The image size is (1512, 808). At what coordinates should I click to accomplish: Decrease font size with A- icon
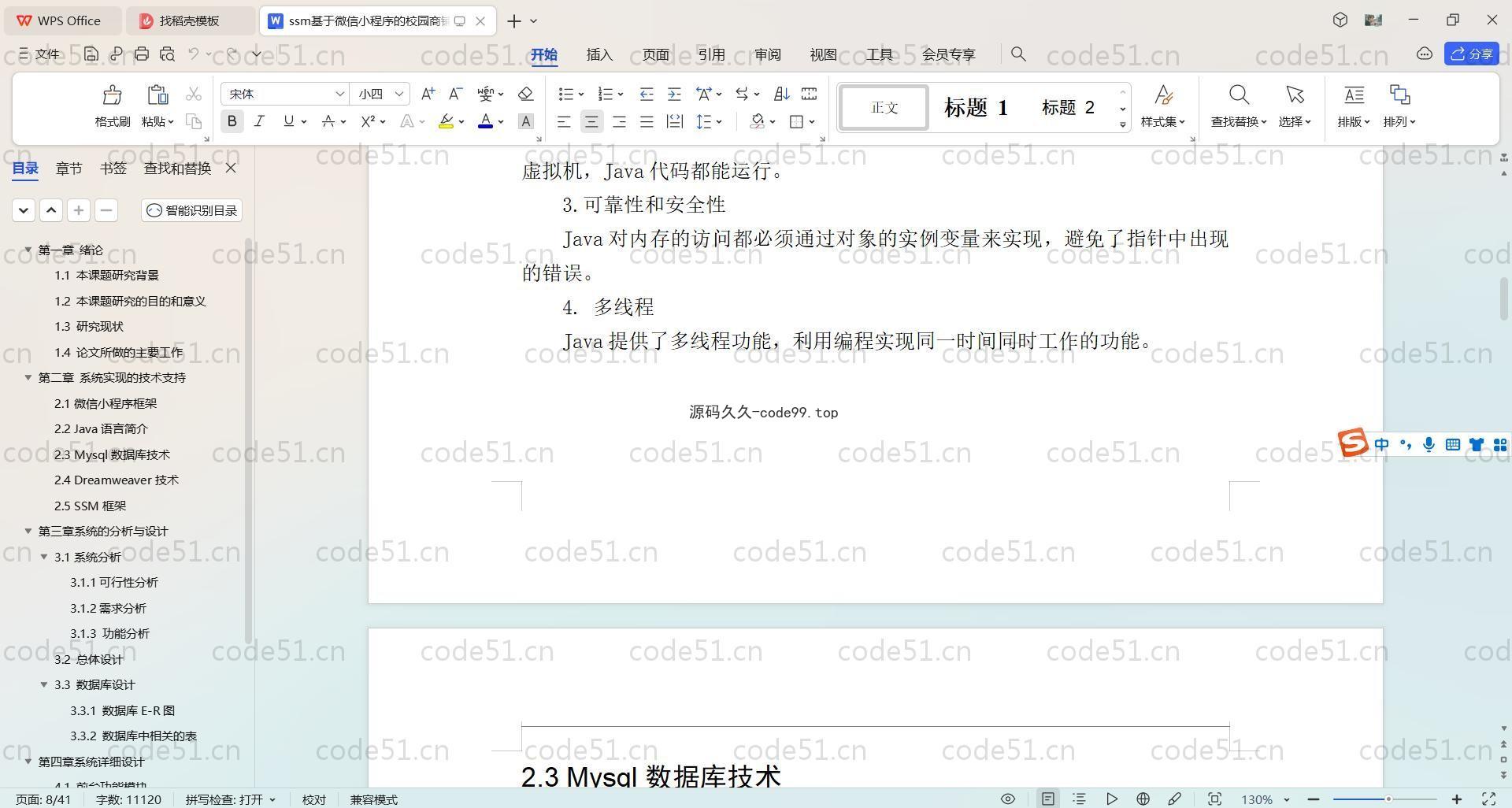click(x=455, y=94)
